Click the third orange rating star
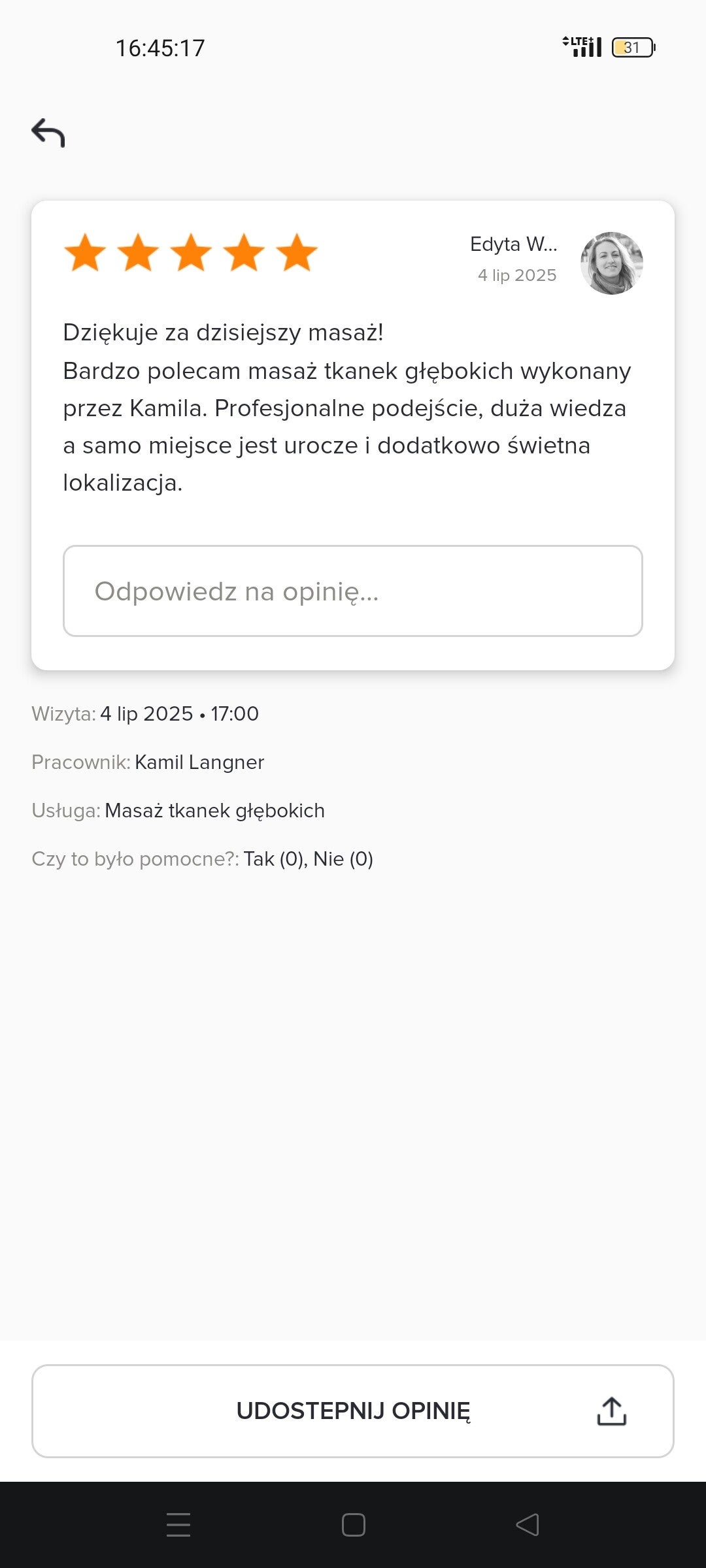706x1568 pixels. point(191,253)
